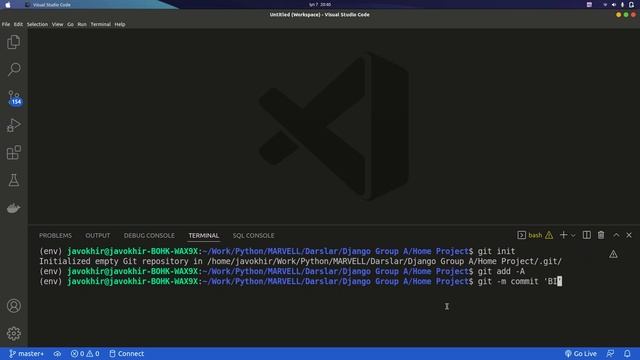The height and width of the screenshot is (360, 640).
Task: Click the 'git init' command line
Action: pos(277,251)
